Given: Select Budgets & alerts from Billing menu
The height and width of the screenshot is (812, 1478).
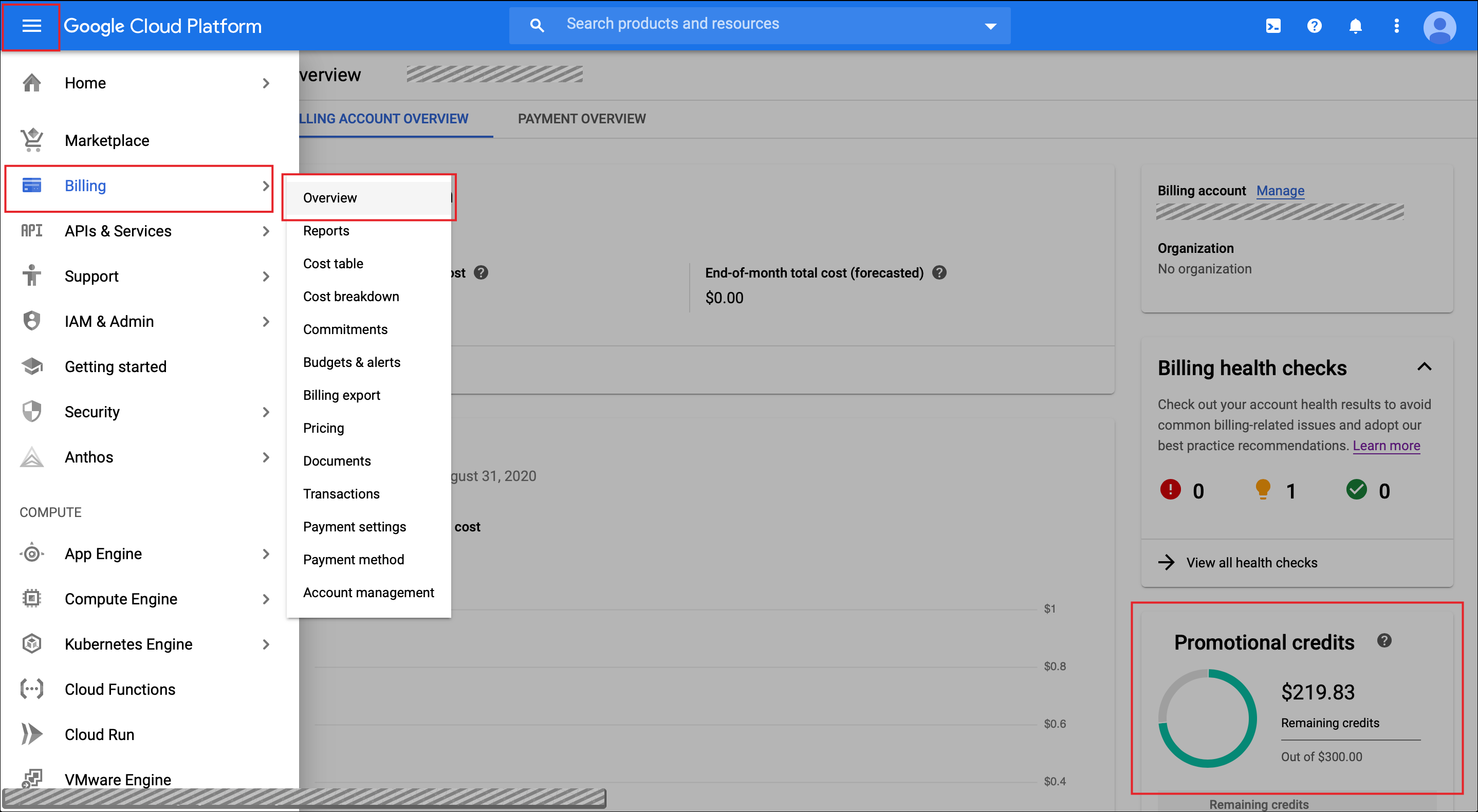Looking at the screenshot, I should 352,362.
